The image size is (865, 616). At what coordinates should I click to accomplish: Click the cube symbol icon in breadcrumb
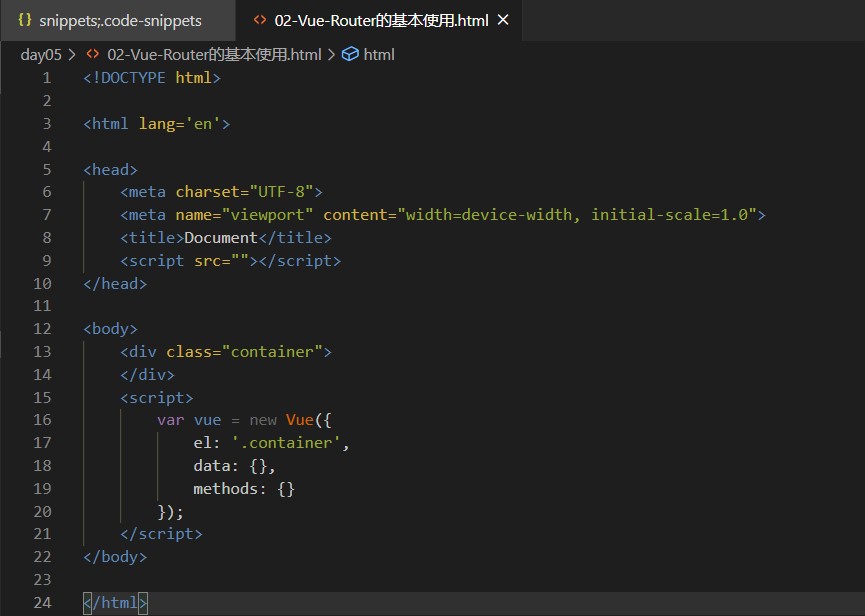(x=350, y=54)
